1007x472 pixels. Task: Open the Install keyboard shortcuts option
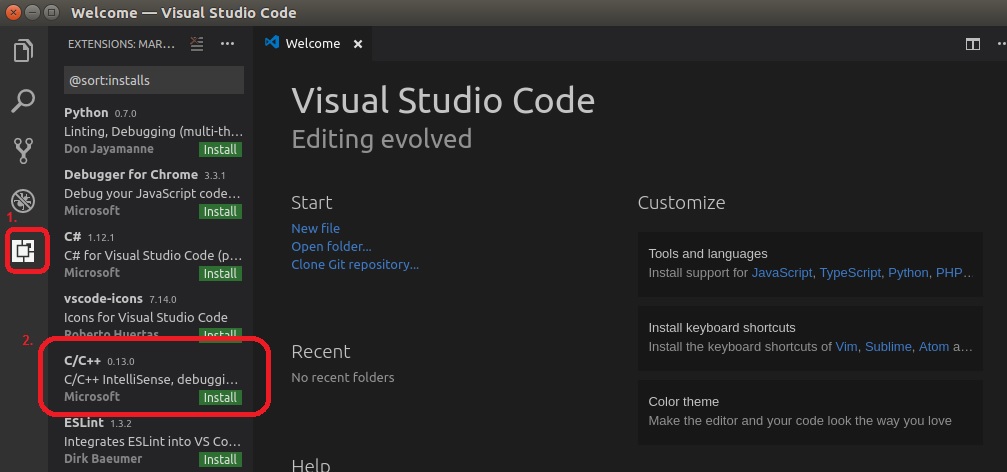click(x=810, y=338)
